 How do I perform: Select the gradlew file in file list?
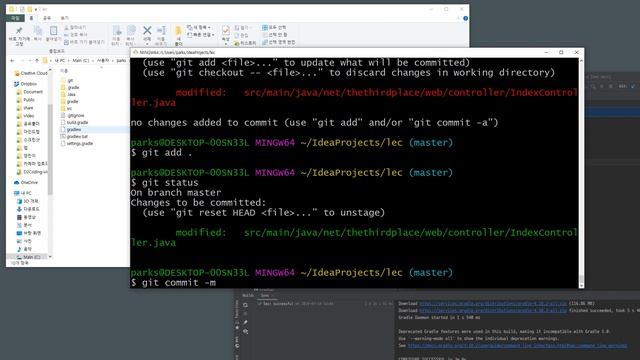74,129
